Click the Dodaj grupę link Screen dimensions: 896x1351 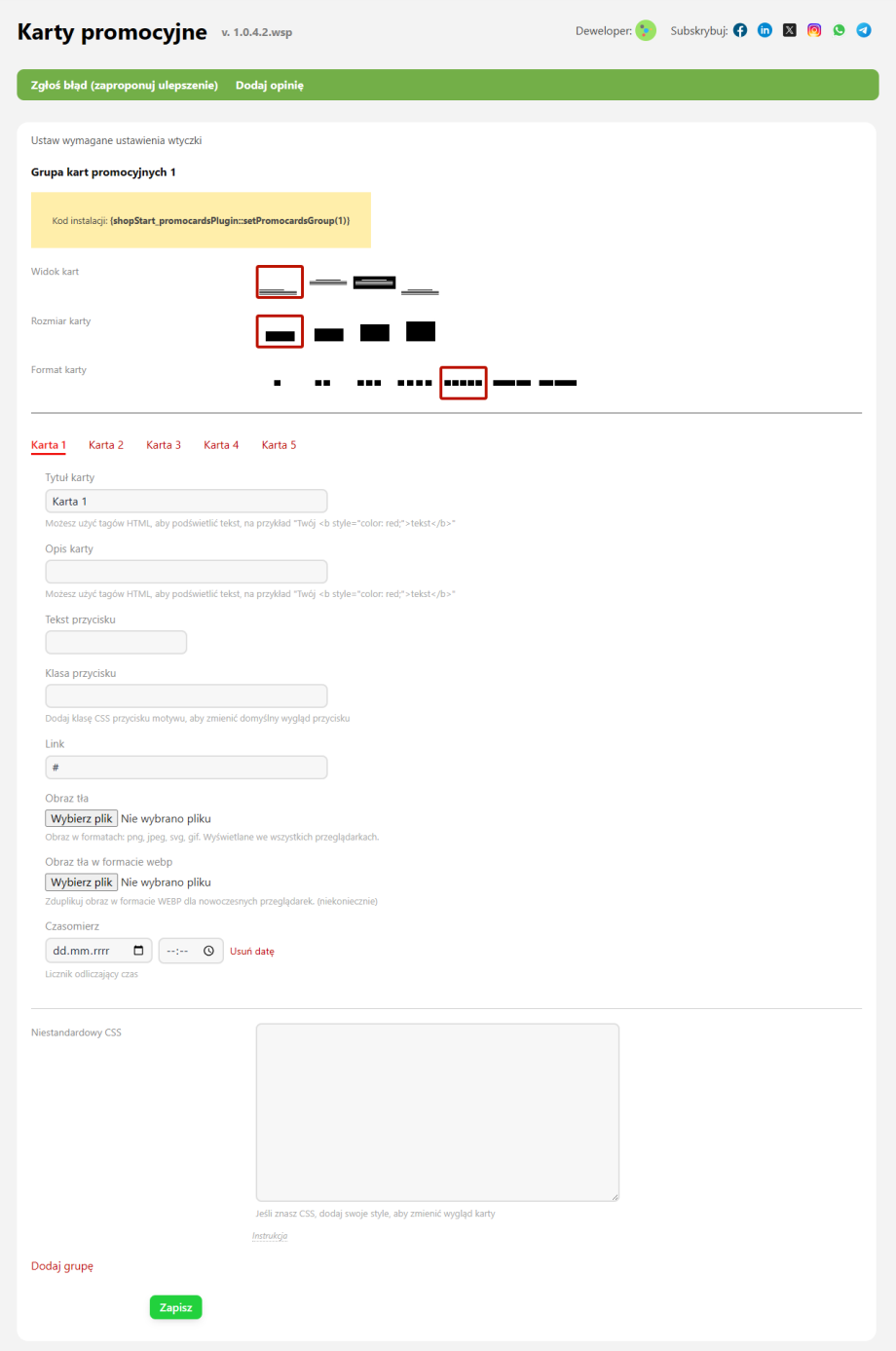62,1266
